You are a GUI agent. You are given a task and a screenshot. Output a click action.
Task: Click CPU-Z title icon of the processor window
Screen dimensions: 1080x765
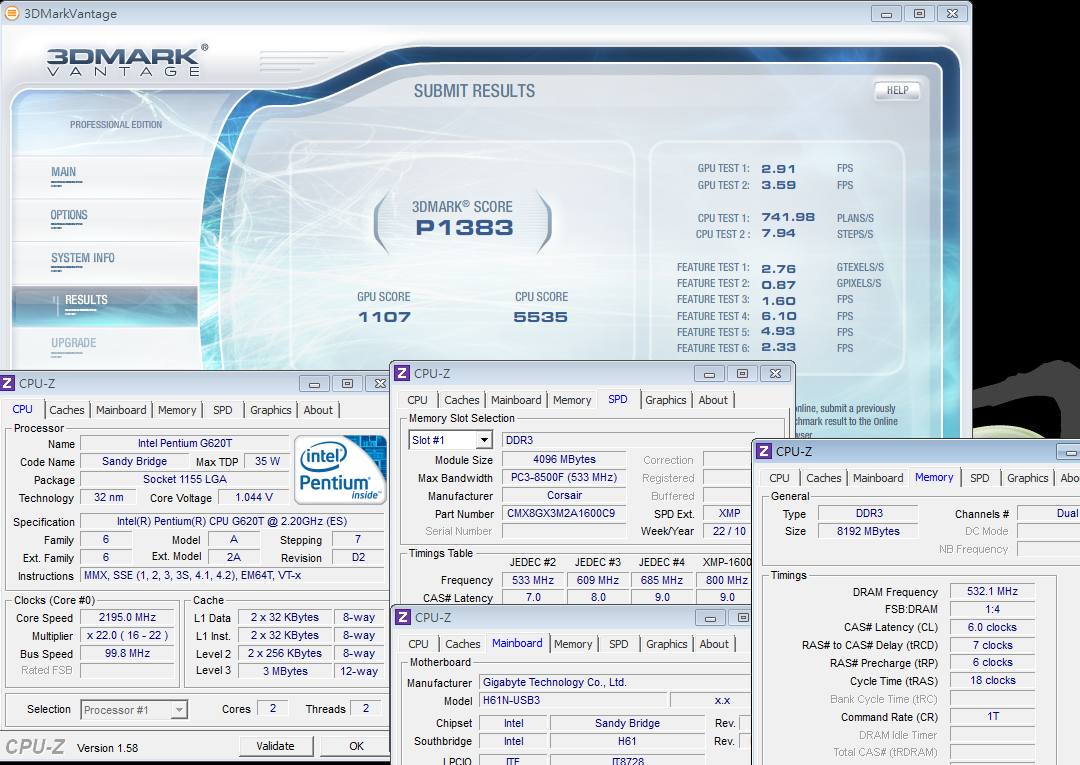point(8,383)
